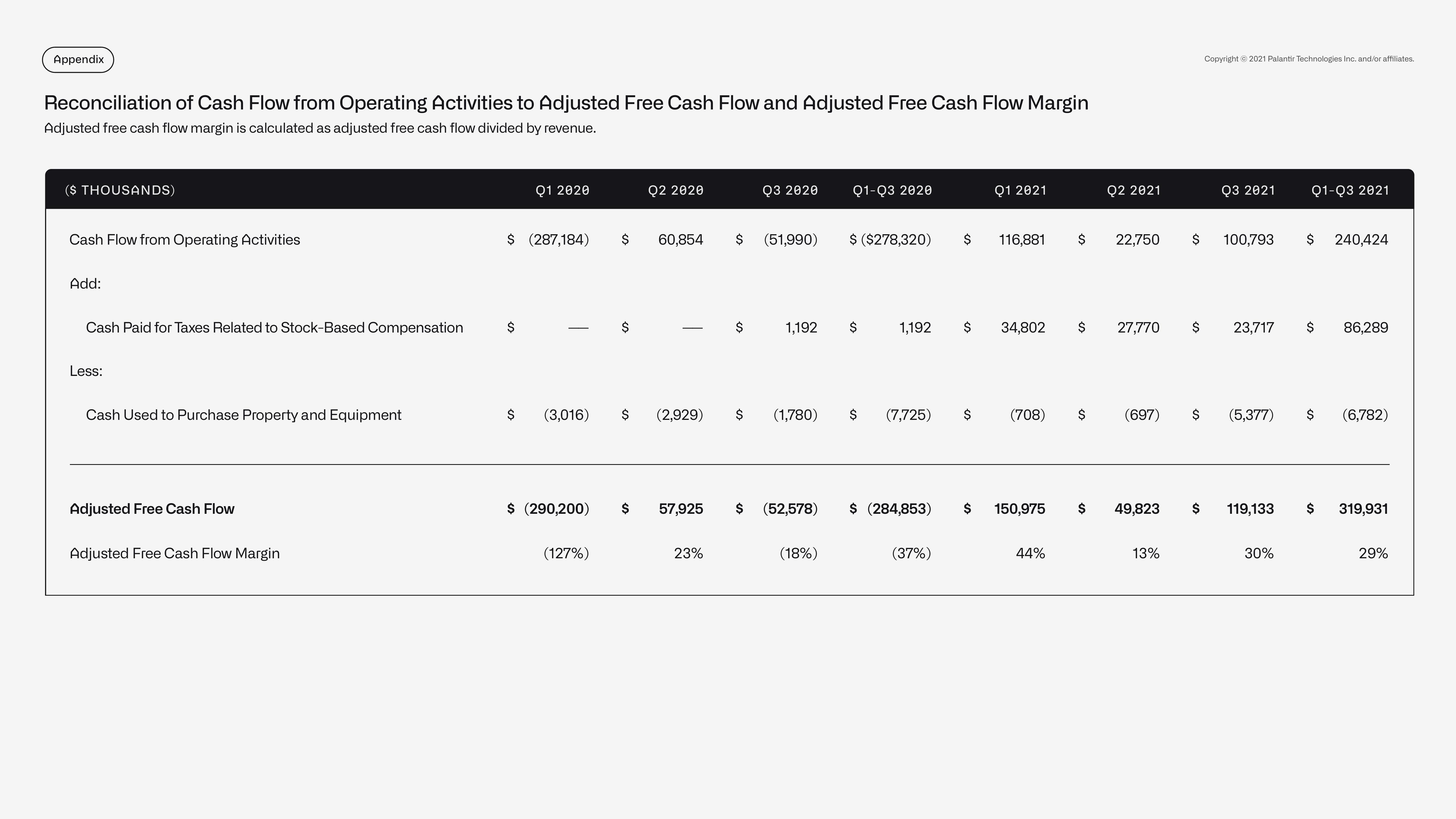Click the Q1-Q3 2020 column header
This screenshot has height=819, width=1456.
(892, 191)
